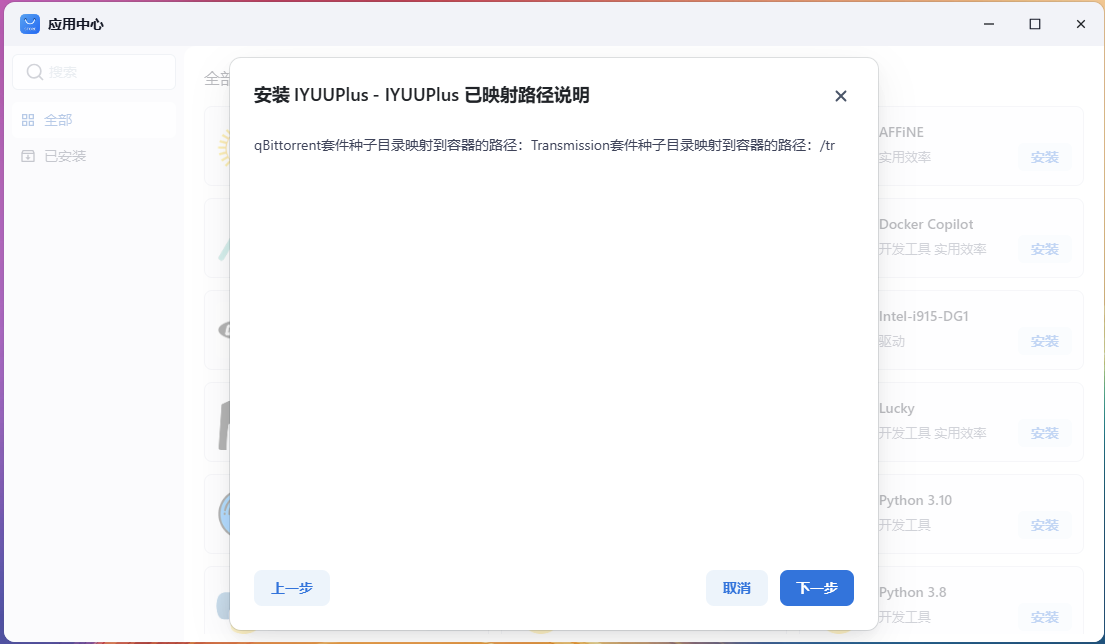Install Python 3.8 with 安装
Screen dimensions: 1105x644
1044,617
